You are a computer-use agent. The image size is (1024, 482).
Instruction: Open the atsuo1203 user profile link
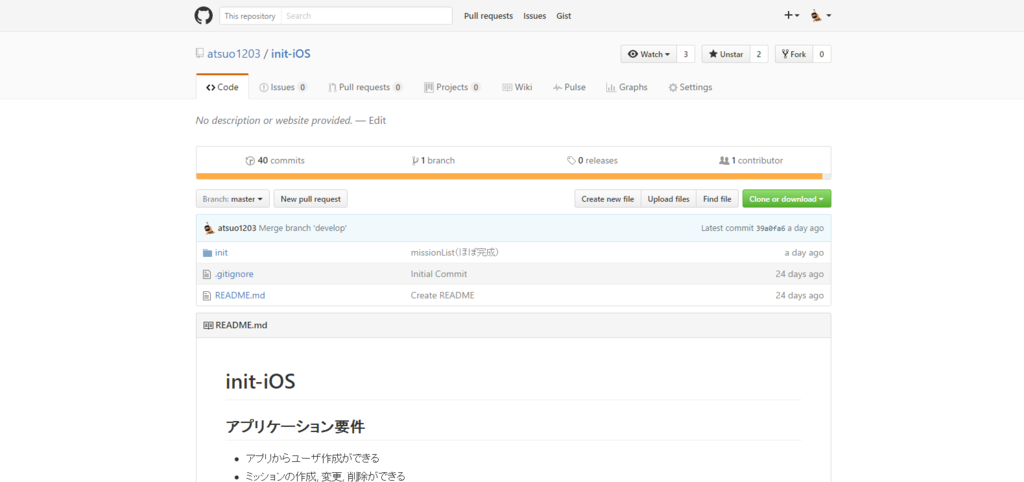point(234,54)
